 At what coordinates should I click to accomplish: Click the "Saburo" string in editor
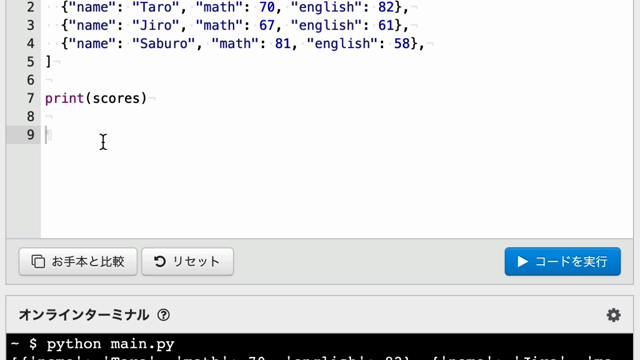pyautogui.click(x=164, y=44)
